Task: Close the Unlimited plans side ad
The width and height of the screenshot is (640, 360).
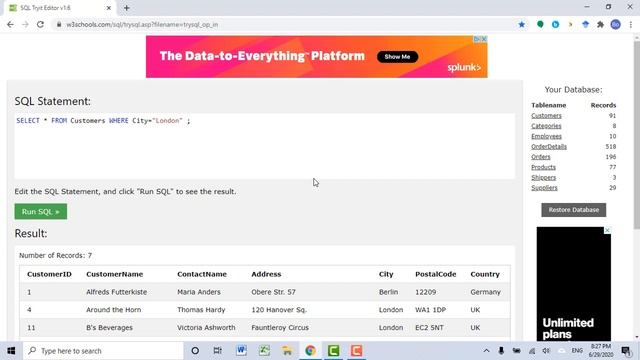Action: coord(607,231)
